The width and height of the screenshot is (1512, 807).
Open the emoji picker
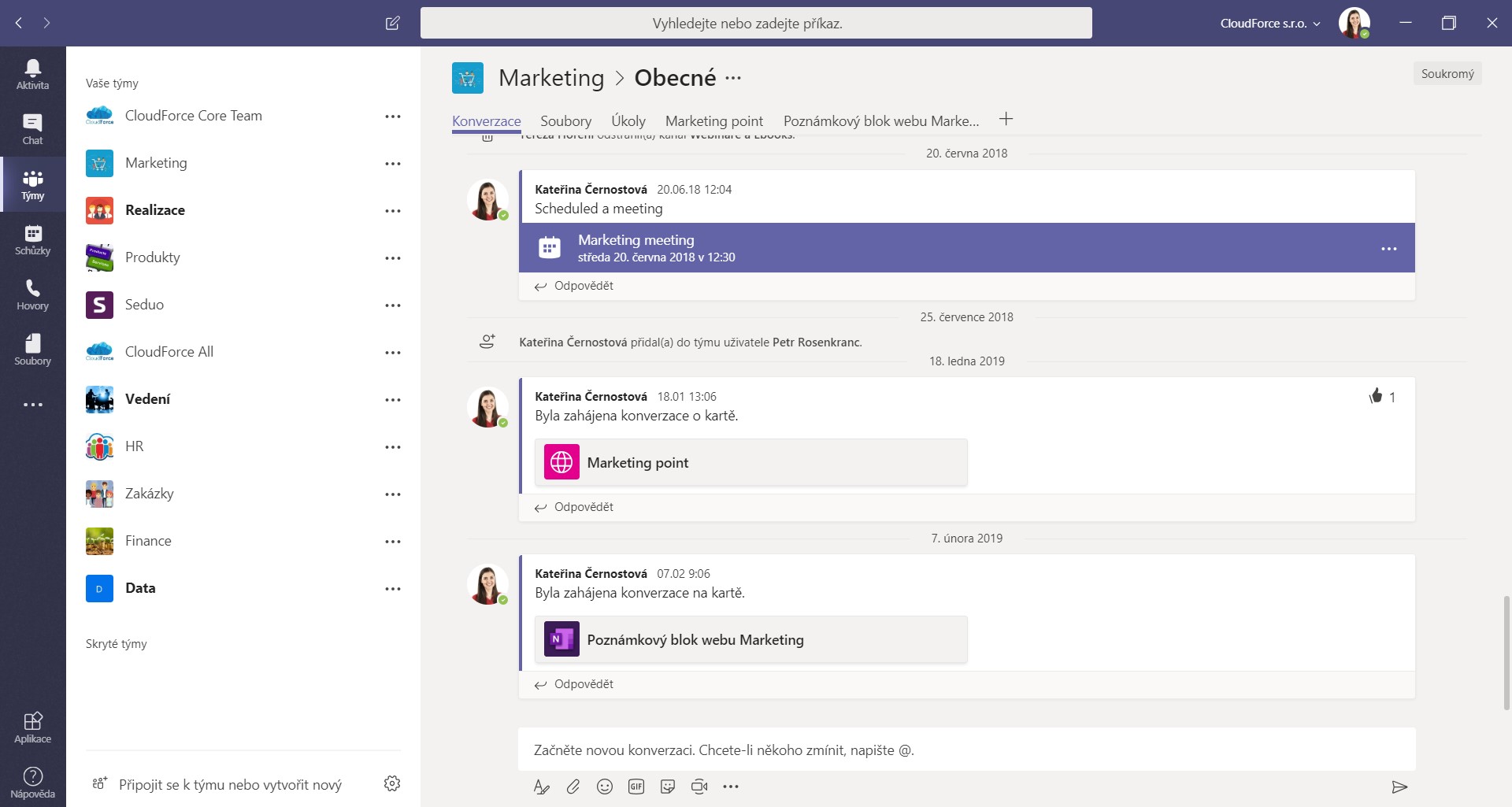coord(605,787)
